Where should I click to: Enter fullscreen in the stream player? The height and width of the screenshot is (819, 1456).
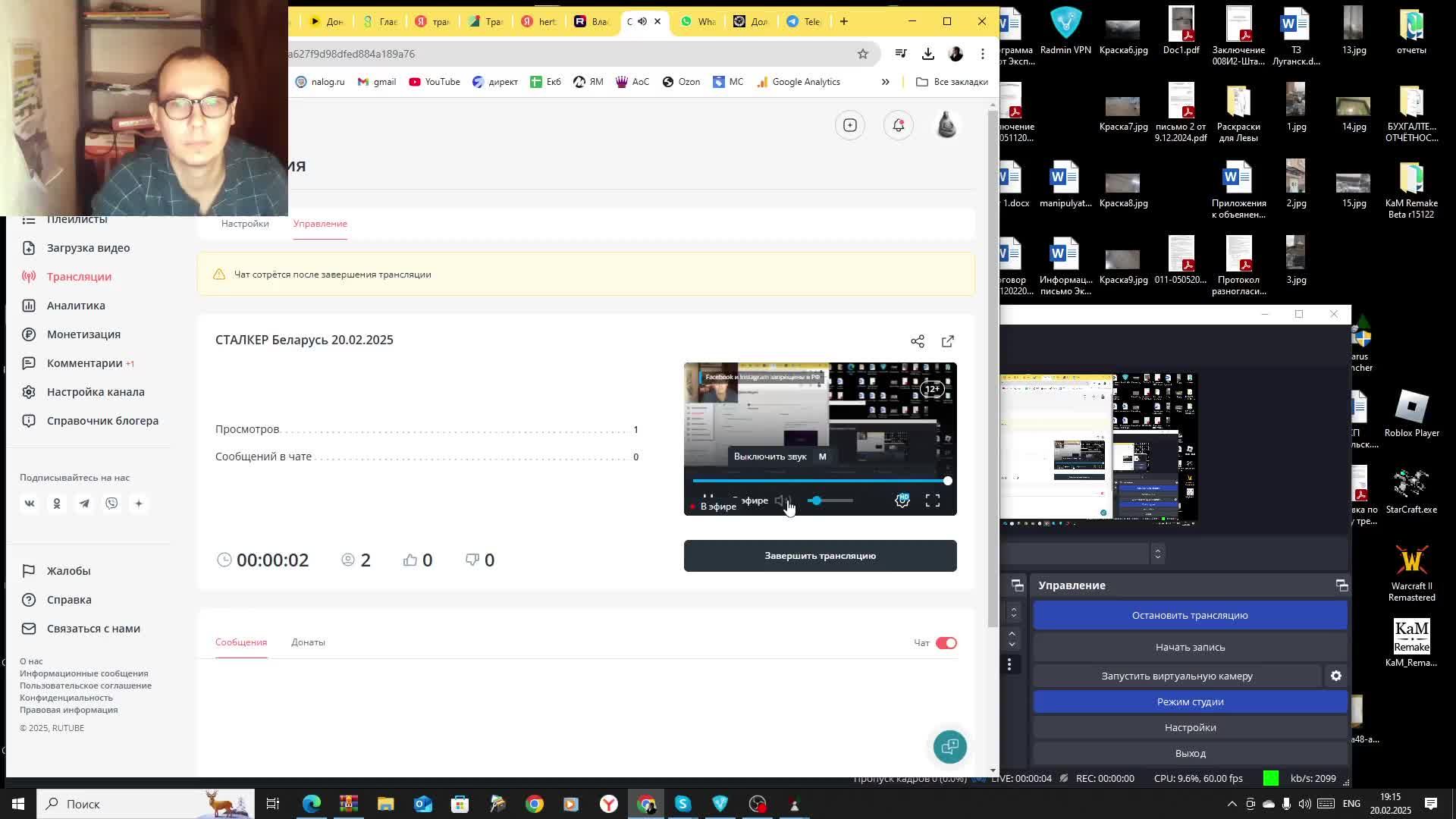tap(933, 500)
